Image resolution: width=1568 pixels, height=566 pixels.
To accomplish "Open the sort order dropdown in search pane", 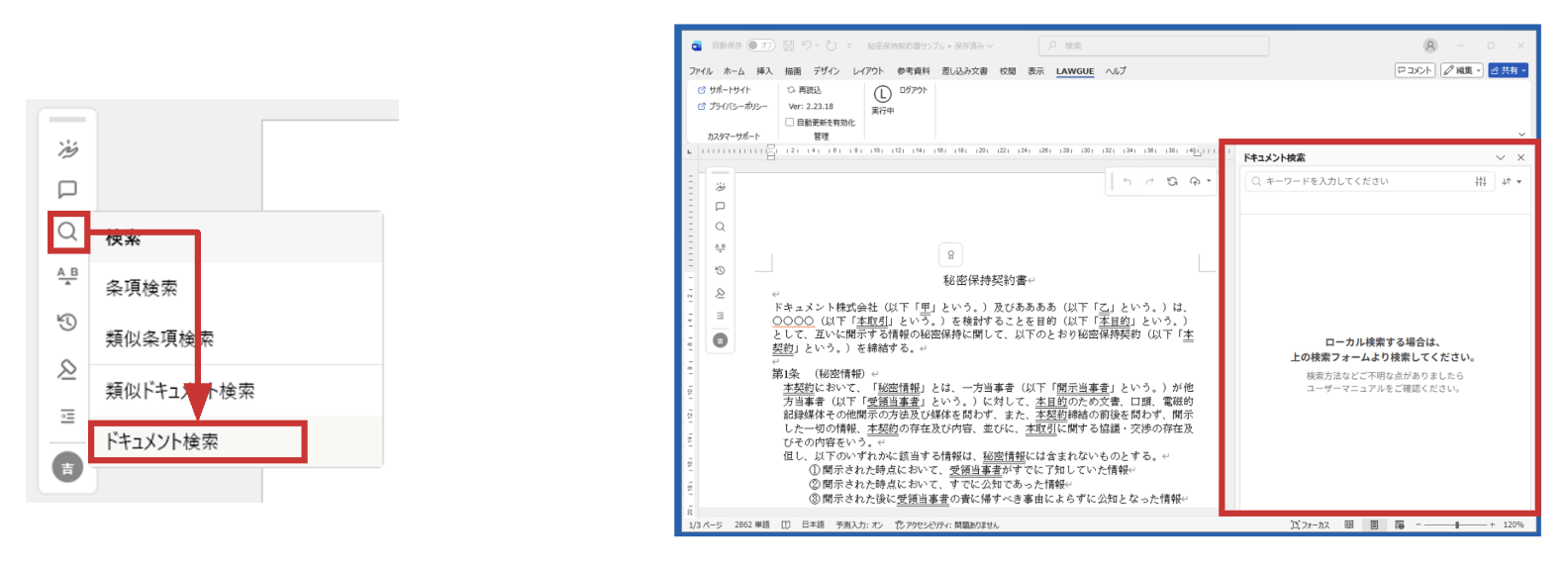I will tap(1512, 182).
